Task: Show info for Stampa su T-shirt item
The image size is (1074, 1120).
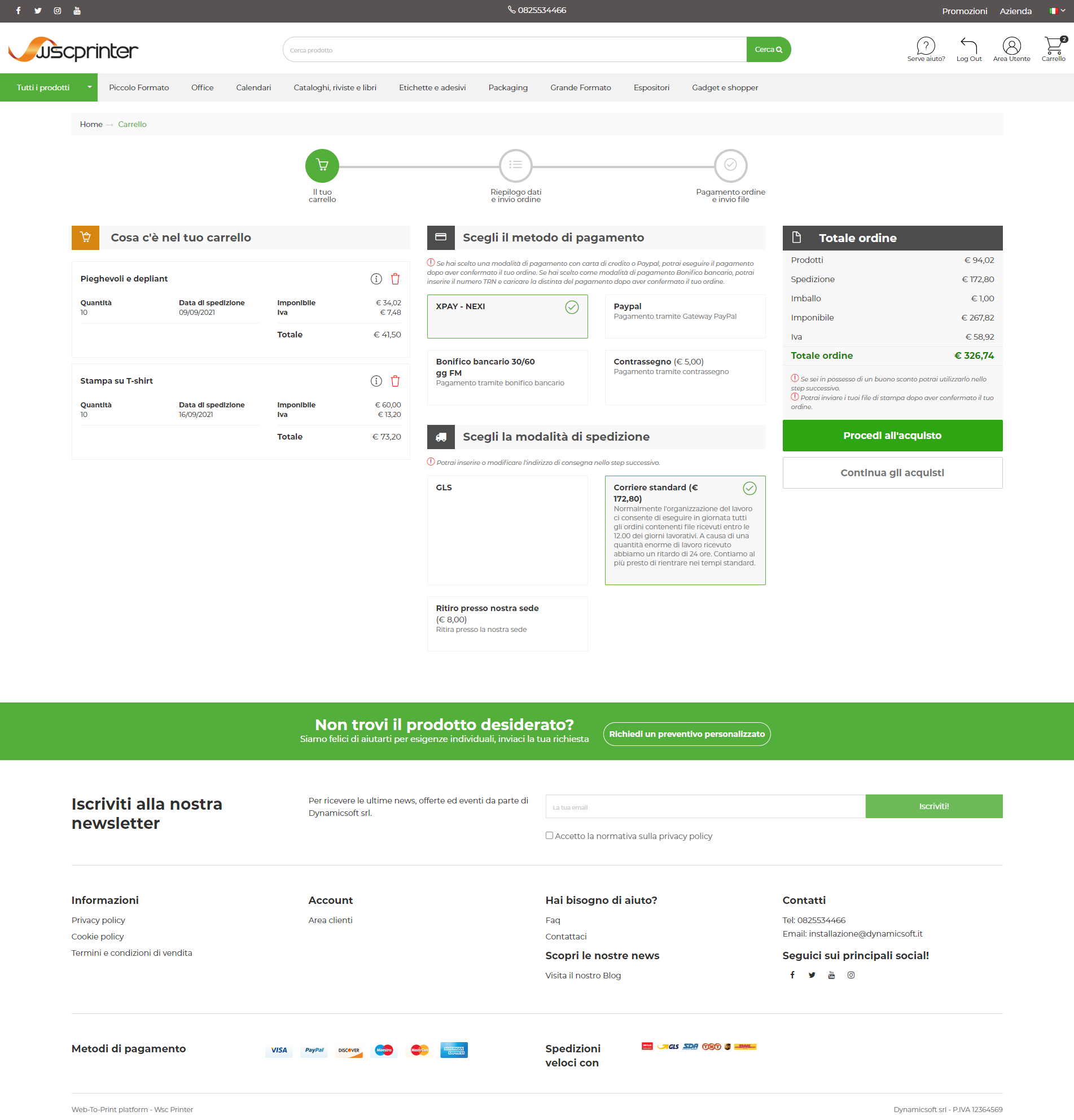Action: click(x=375, y=381)
